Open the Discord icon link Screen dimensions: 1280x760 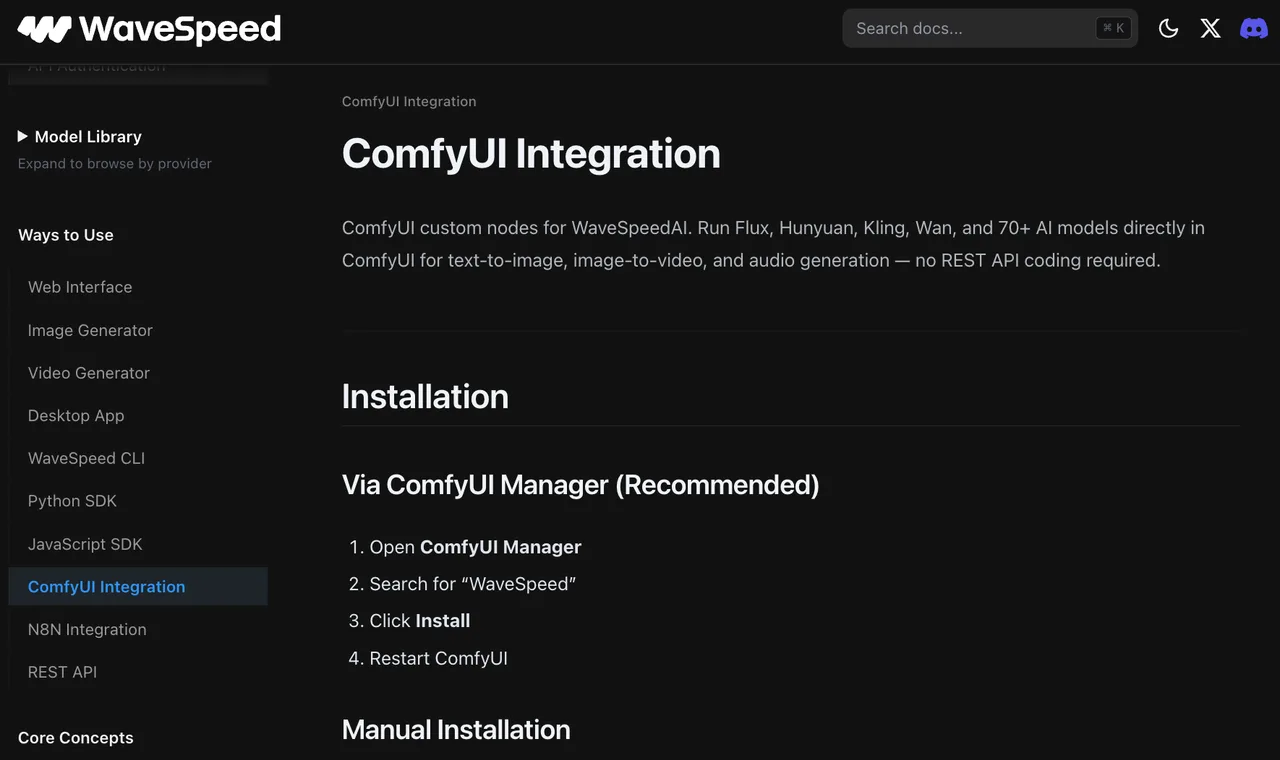tap(1254, 28)
